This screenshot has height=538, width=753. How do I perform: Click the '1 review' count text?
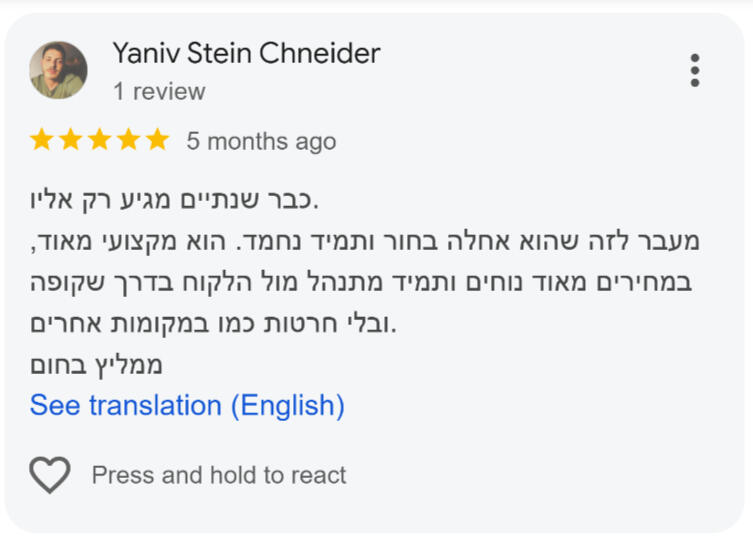click(x=159, y=91)
